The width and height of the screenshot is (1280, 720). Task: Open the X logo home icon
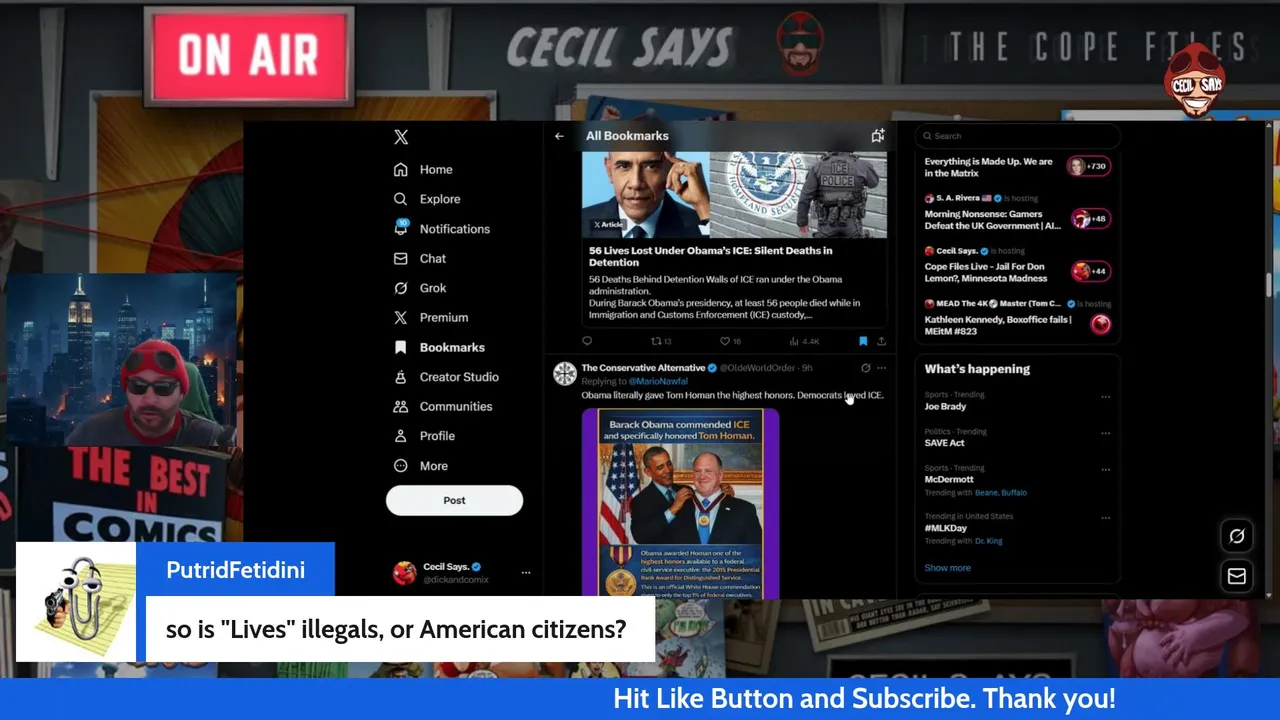click(x=401, y=137)
